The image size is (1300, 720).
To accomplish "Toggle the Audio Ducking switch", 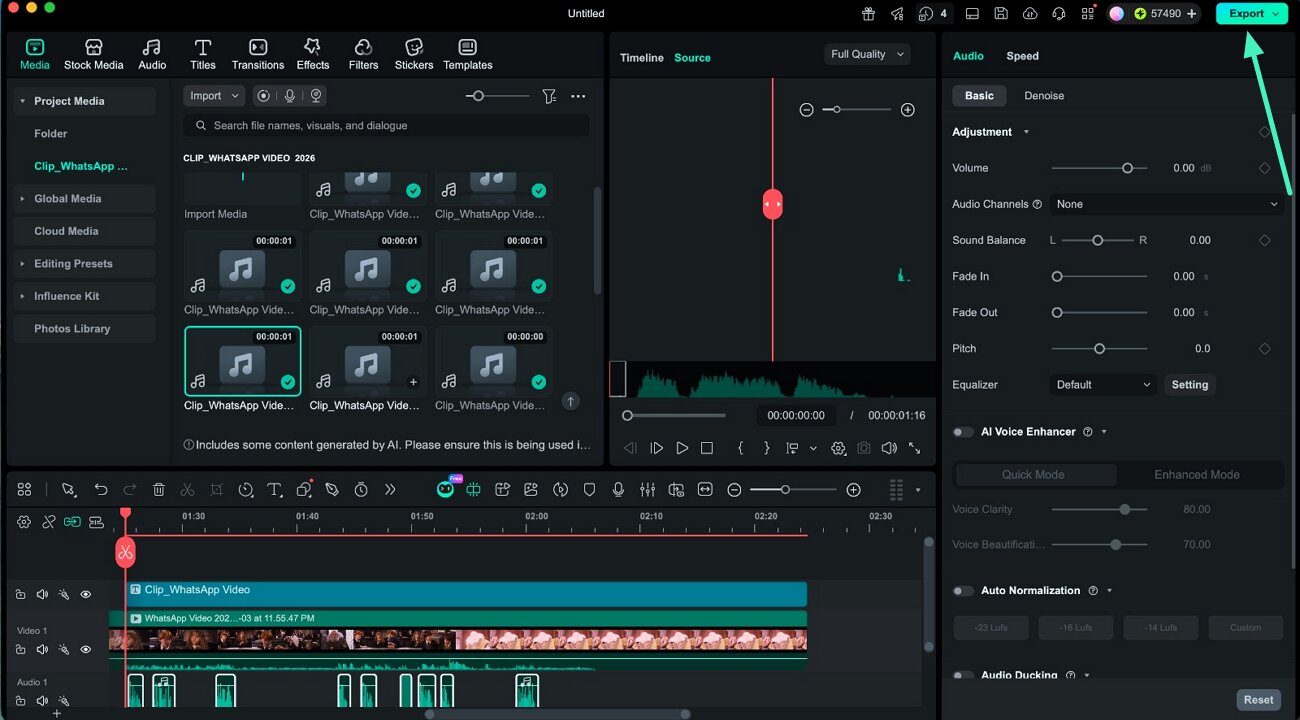I will click(x=963, y=676).
